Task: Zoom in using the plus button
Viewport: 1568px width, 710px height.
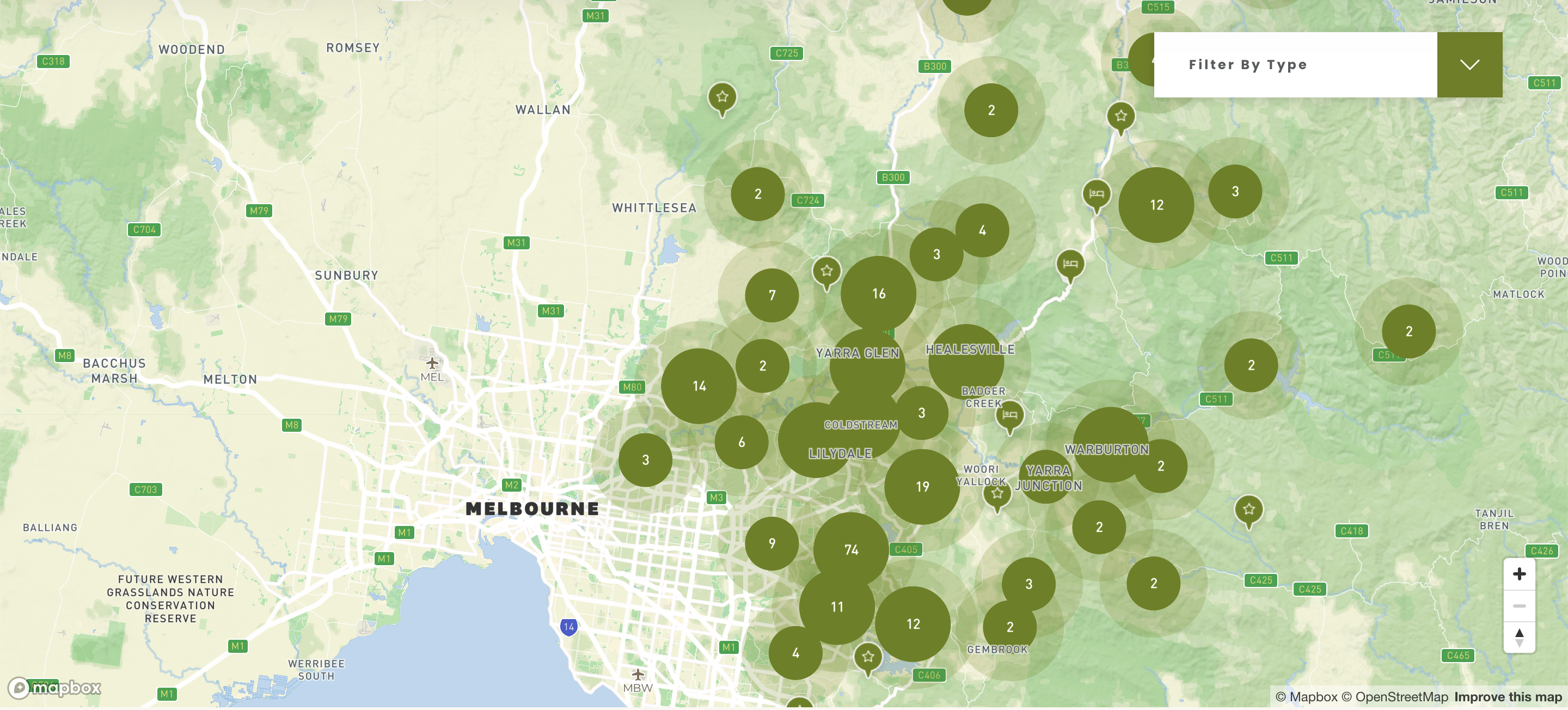Action: point(1520,573)
